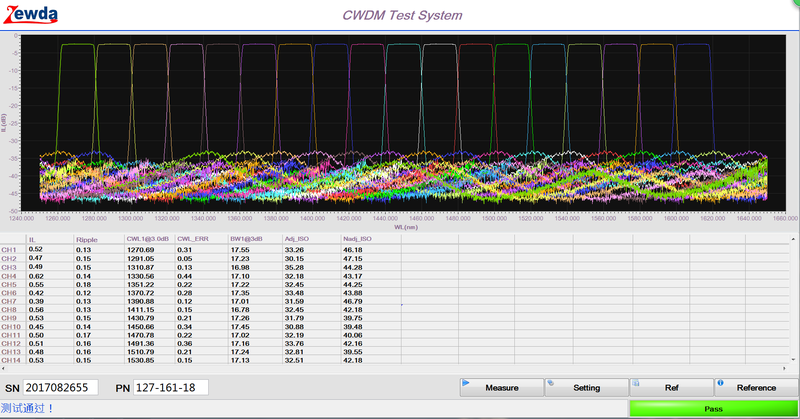Click CH12 wavelength cell 1491.36
Viewport: 800px width, 419px height.
tap(140, 343)
